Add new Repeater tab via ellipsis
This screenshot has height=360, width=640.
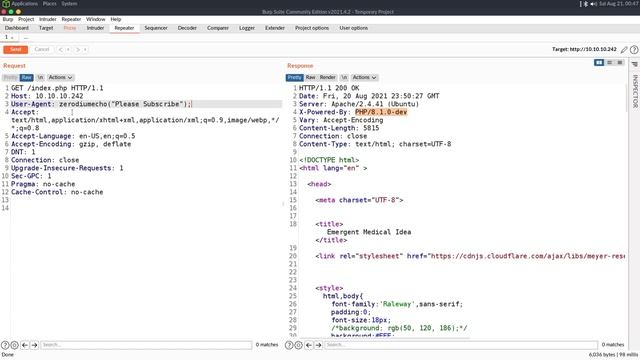click(26, 38)
